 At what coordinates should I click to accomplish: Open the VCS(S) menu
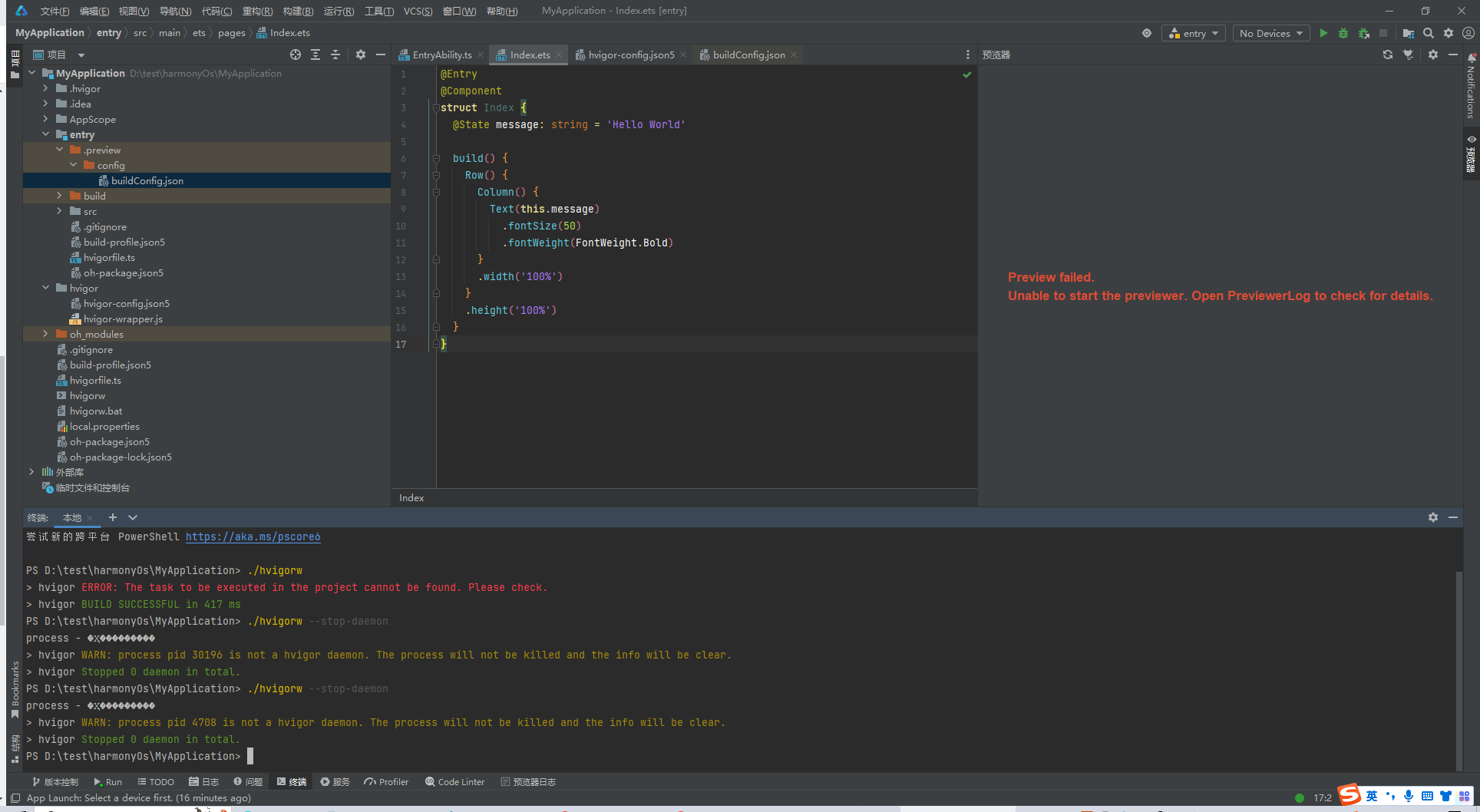[418, 11]
